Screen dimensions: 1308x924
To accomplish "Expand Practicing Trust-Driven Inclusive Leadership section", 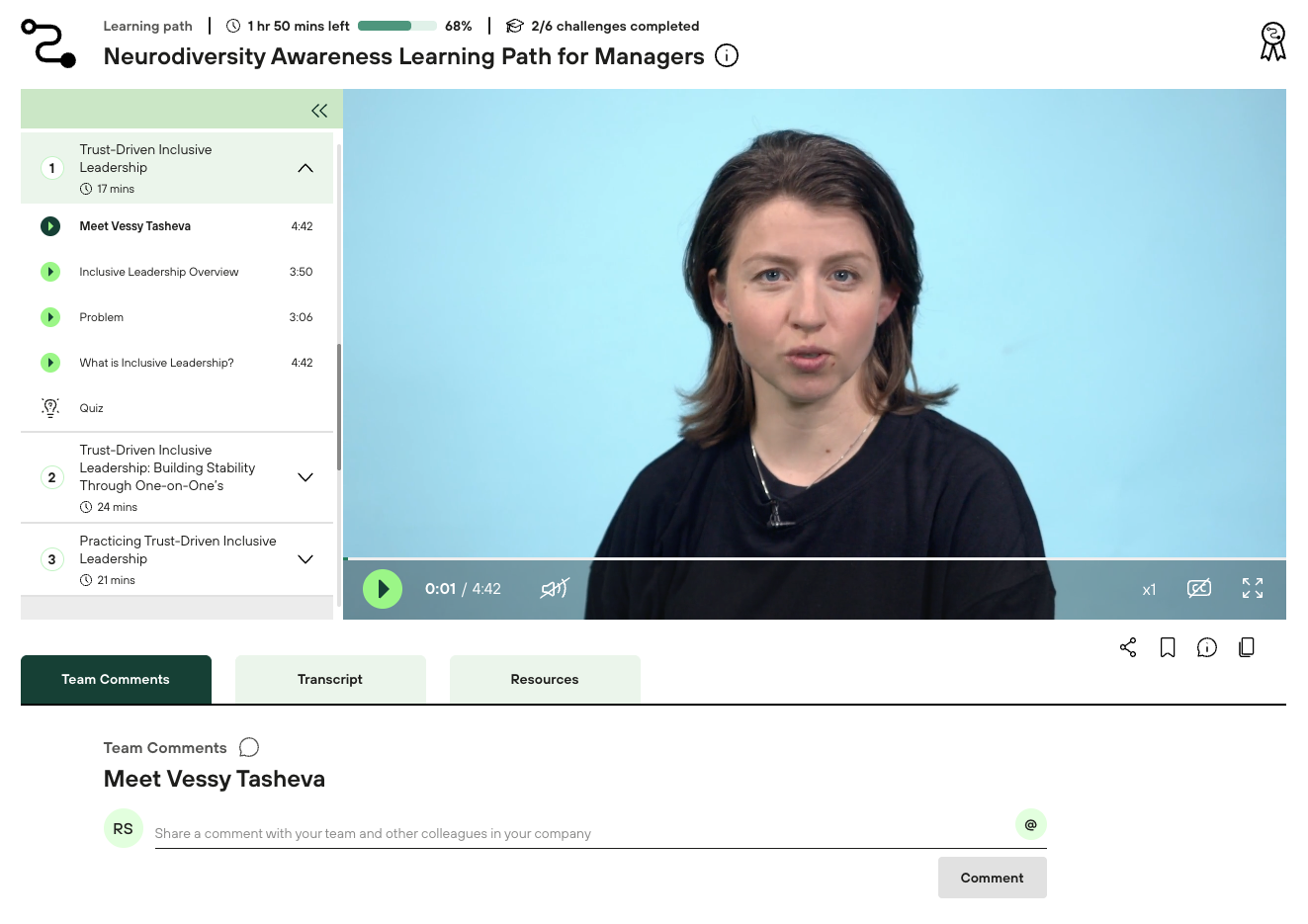I will [305, 559].
